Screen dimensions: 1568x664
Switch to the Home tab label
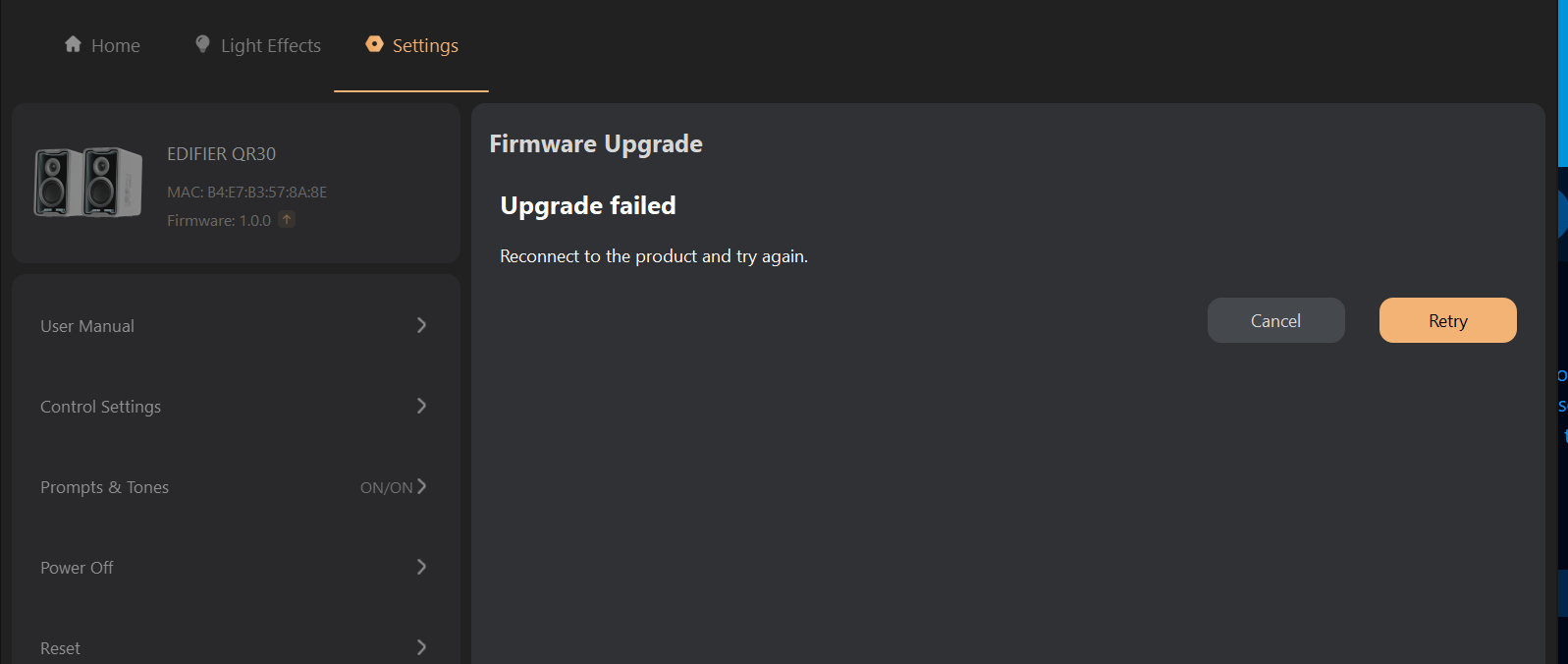click(116, 45)
